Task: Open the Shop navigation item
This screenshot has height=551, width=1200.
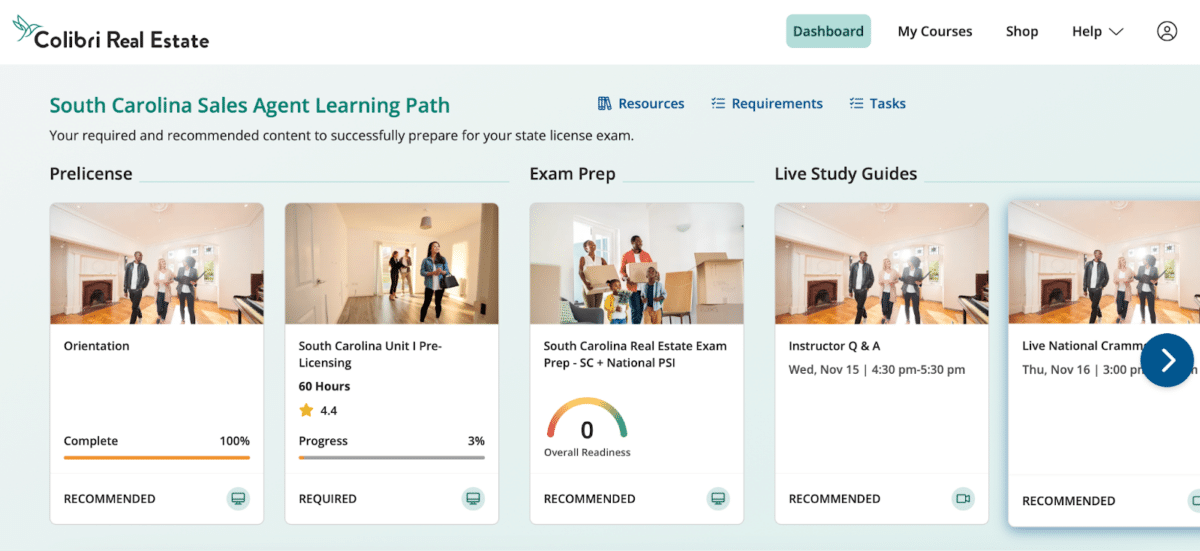Action: pos(1022,31)
